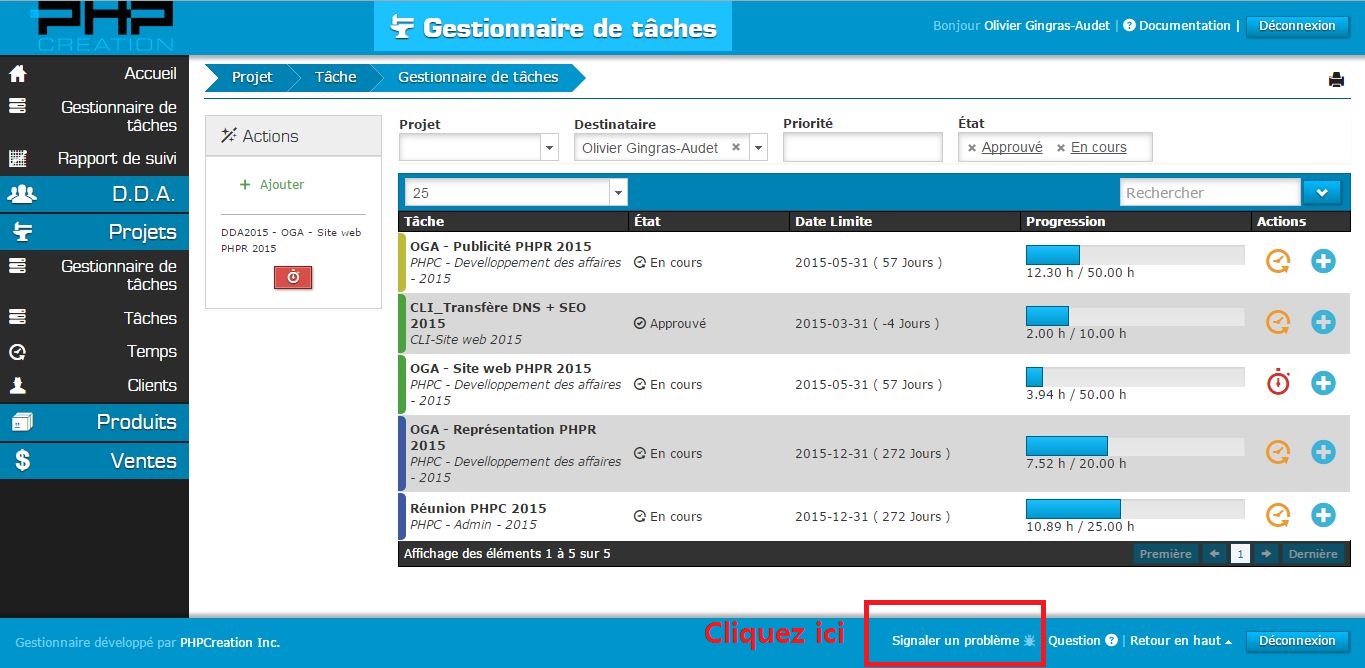Click plus icon on Réunion PHPC 2015 row
Image resolution: width=1365 pixels, height=668 pixels.
coord(1323,515)
